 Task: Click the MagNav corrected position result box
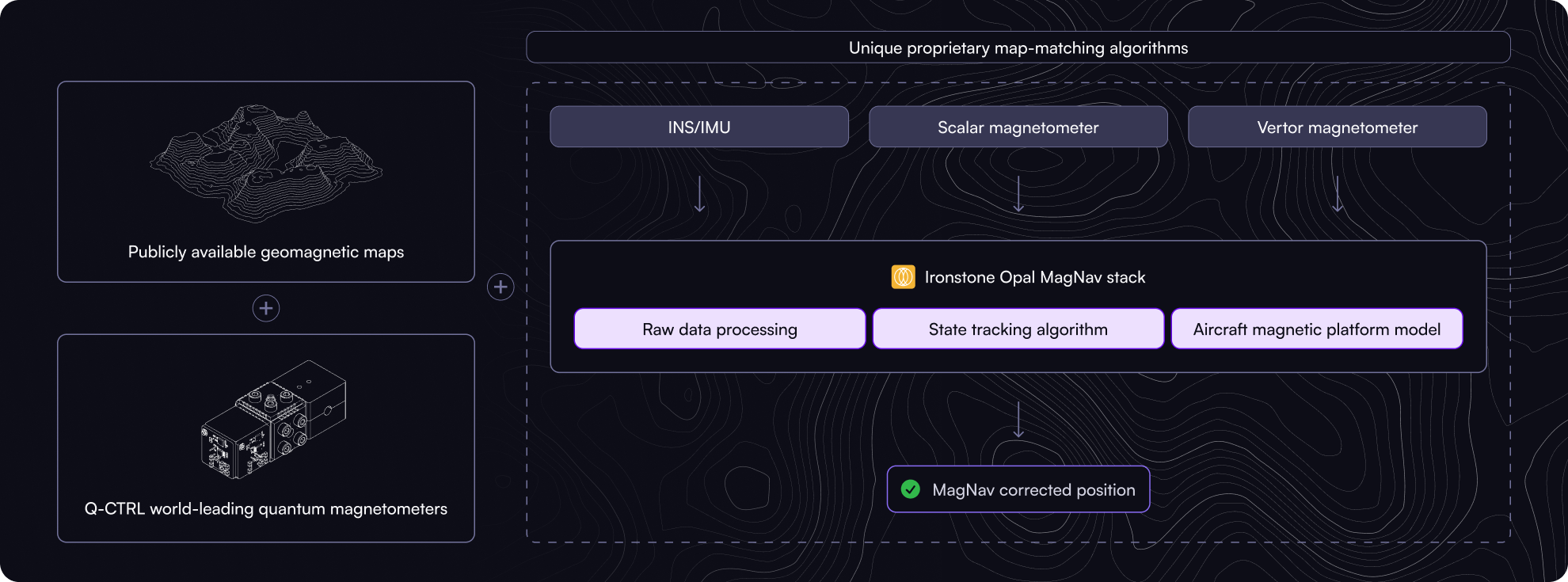coord(1018,489)
